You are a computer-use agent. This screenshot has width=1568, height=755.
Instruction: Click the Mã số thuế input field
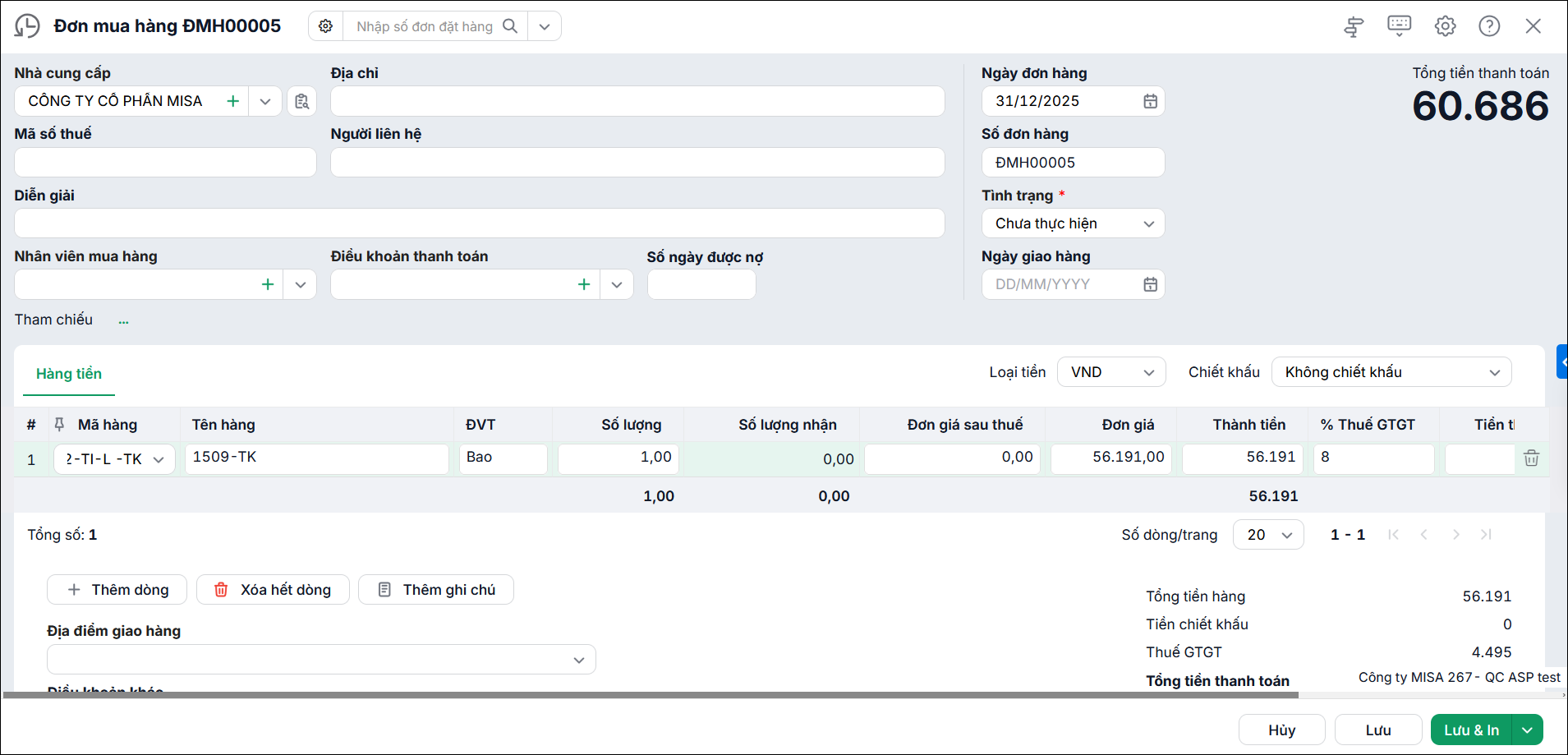coord(165,162)
